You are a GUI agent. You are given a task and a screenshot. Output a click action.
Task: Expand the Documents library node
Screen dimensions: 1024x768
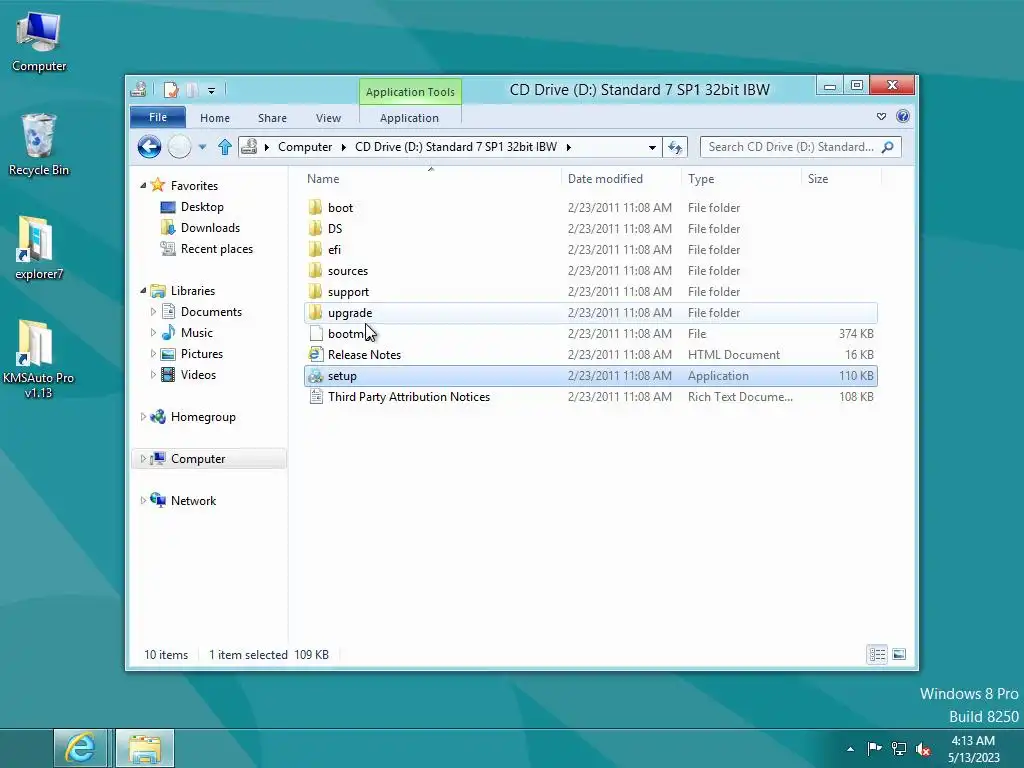153,312
